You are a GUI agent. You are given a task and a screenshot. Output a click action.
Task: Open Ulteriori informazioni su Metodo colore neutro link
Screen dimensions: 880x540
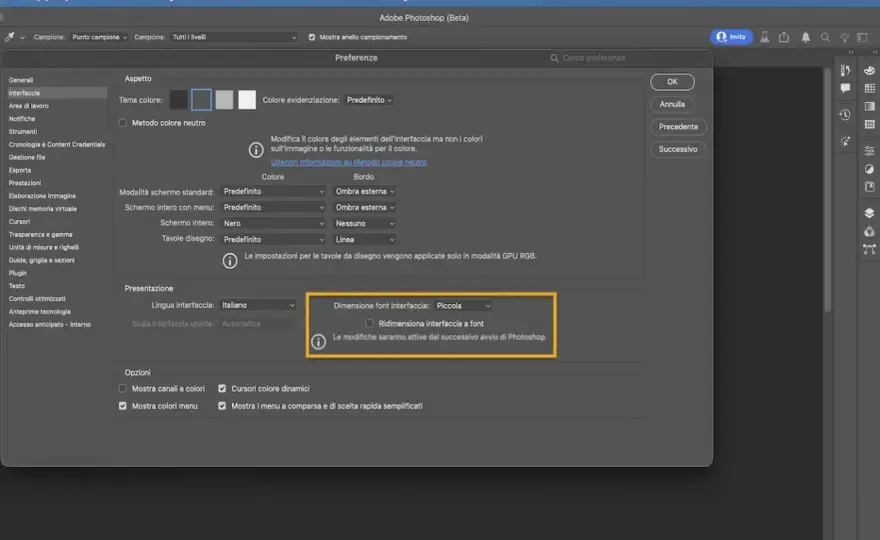pyautogui.click(x=349, y=162)
